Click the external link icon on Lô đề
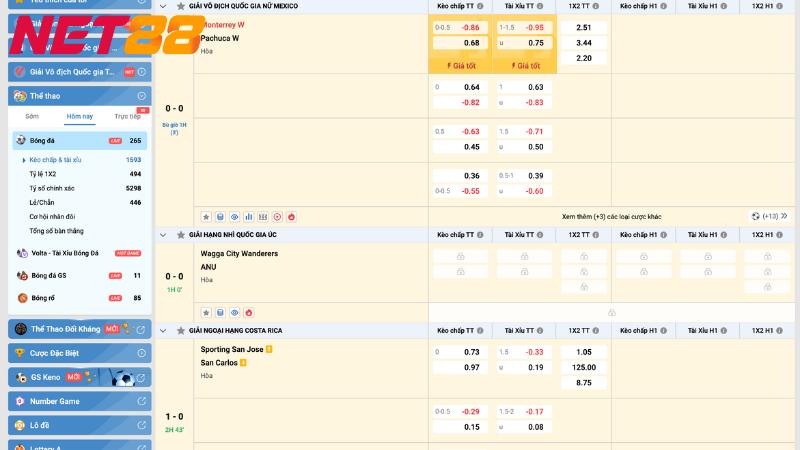 141,425
